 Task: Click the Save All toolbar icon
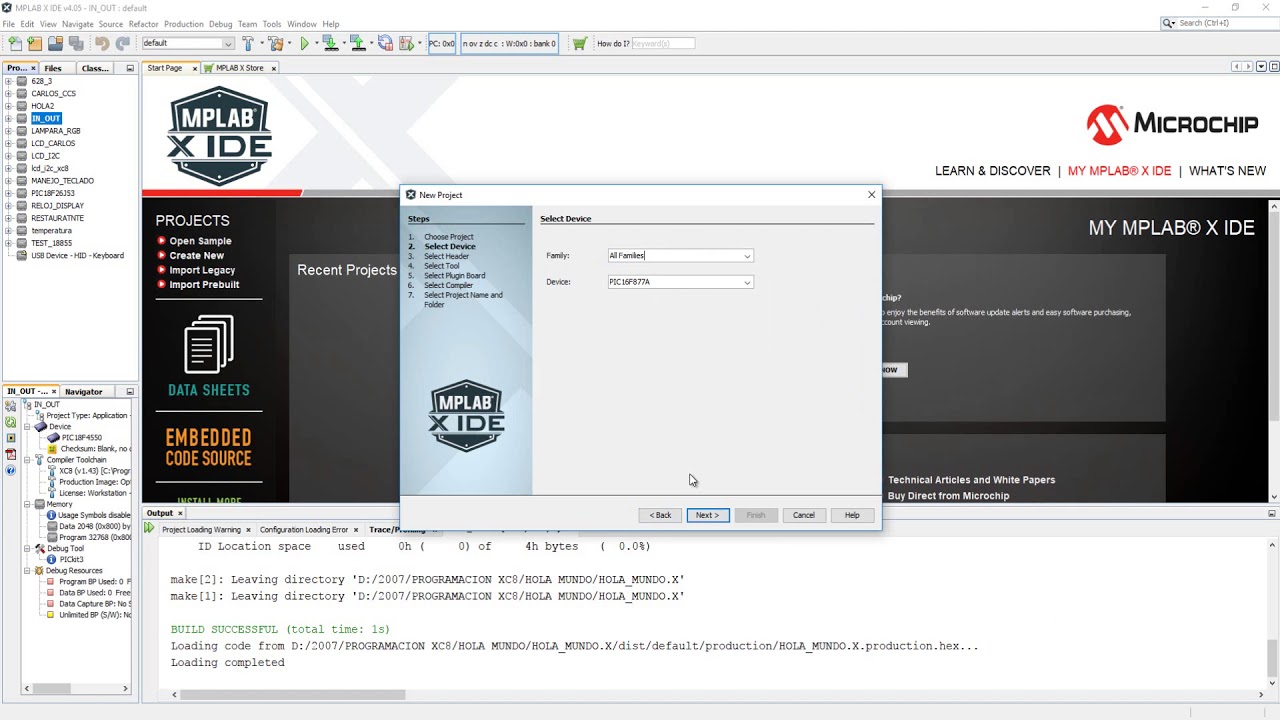[76, 43]
